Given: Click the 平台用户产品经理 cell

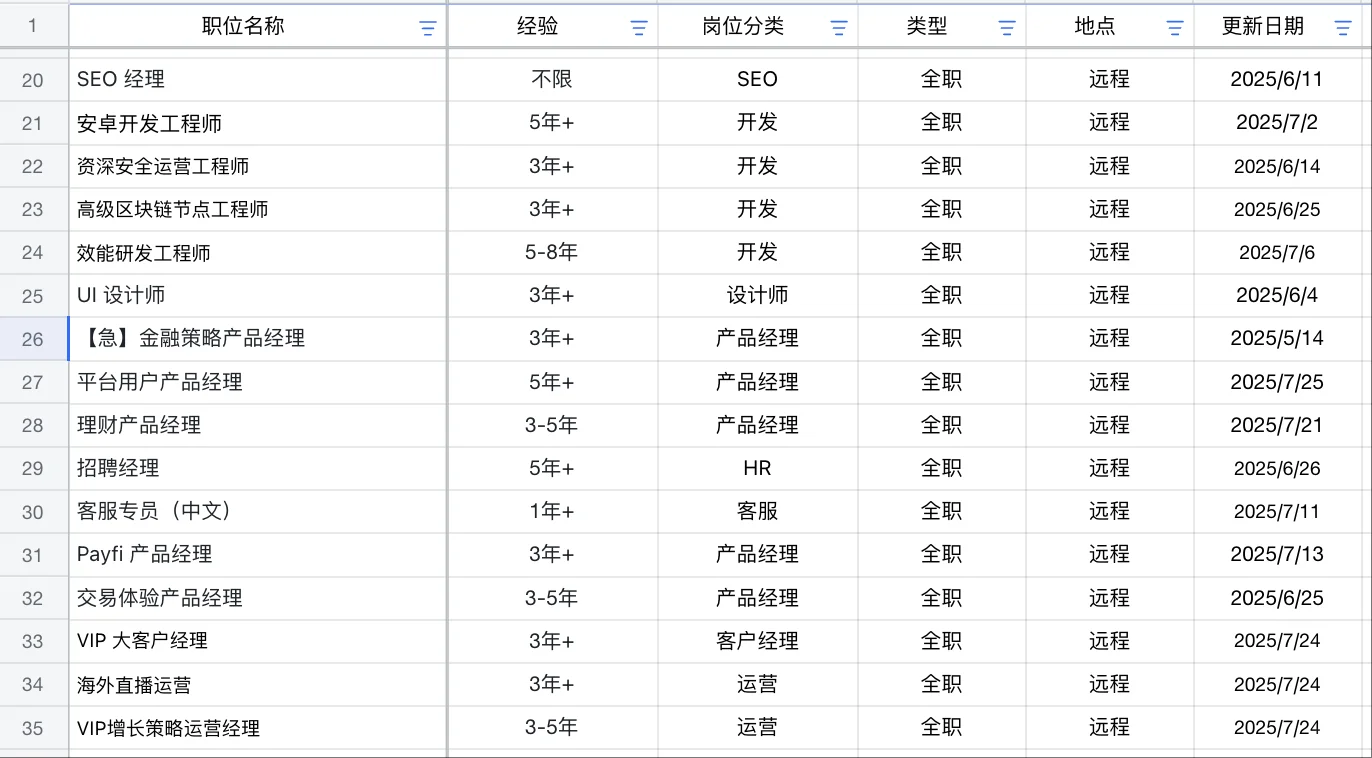Looking at the screenshot, I should click(x=257, y=382).
